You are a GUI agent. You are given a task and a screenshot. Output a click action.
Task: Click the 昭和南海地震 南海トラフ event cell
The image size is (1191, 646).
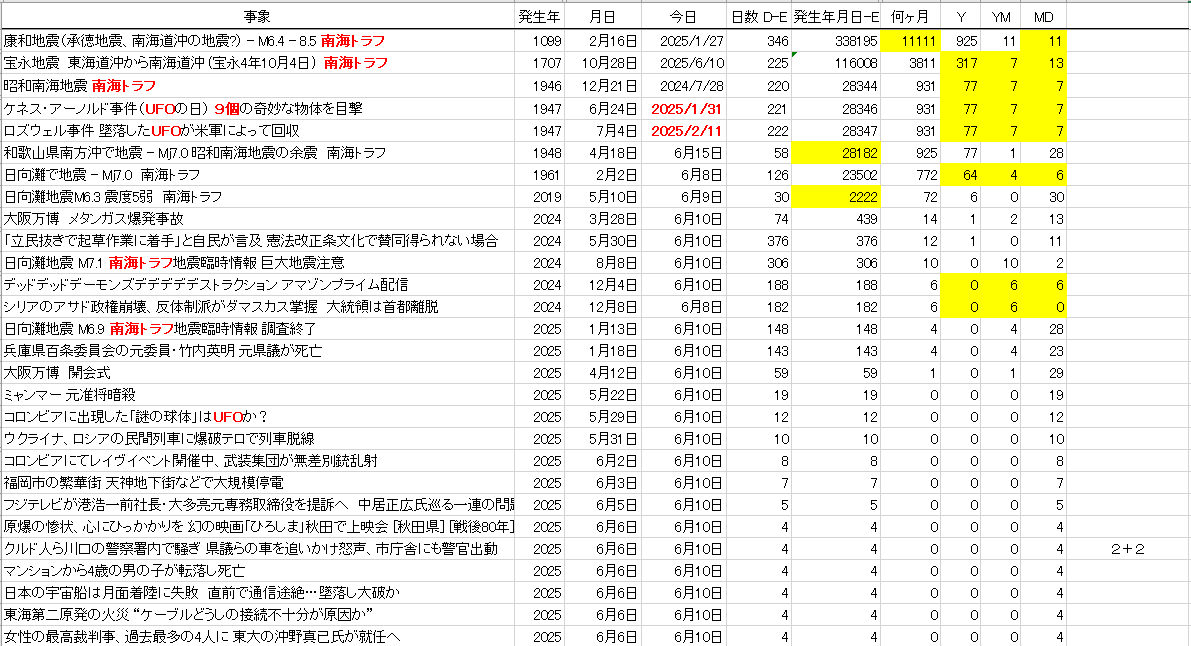pos(257,86)
